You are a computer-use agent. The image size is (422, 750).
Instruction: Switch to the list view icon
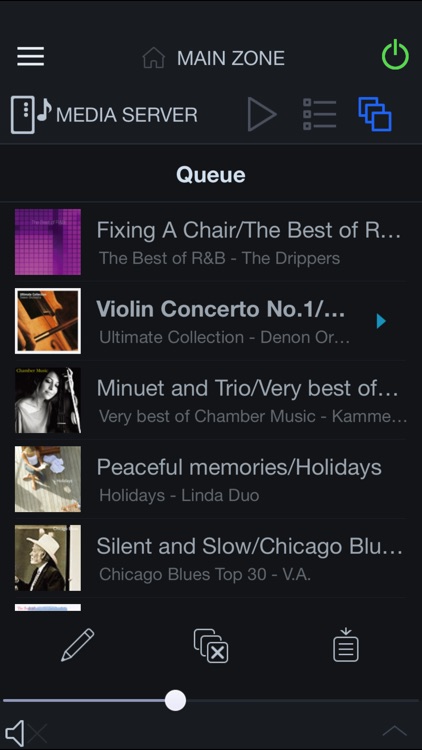[x=320, y=114]
